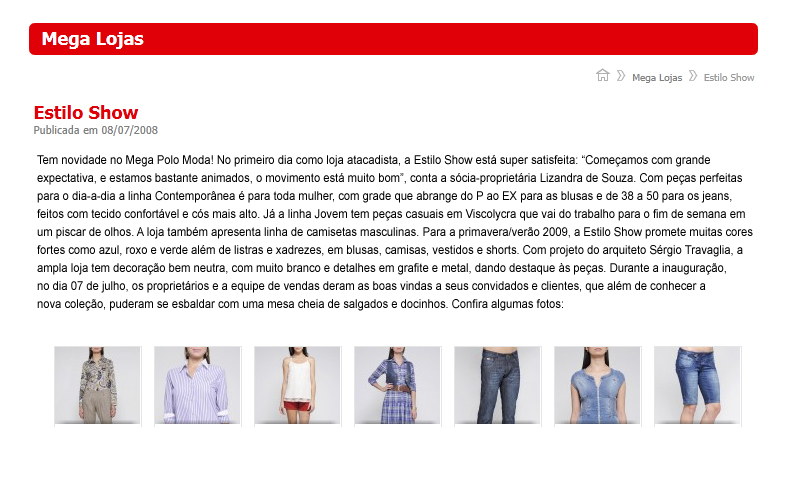The image size is (800, 500).
Task: Click the chevron separator right after the home icon
Action: coord(621,76)
